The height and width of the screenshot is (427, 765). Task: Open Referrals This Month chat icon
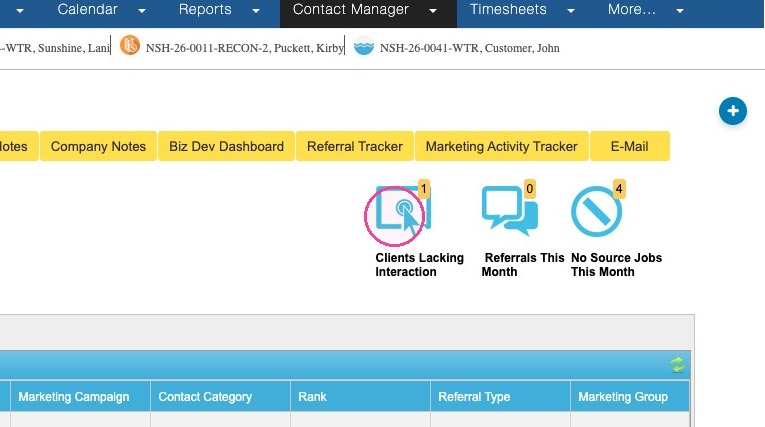point(510,210)
